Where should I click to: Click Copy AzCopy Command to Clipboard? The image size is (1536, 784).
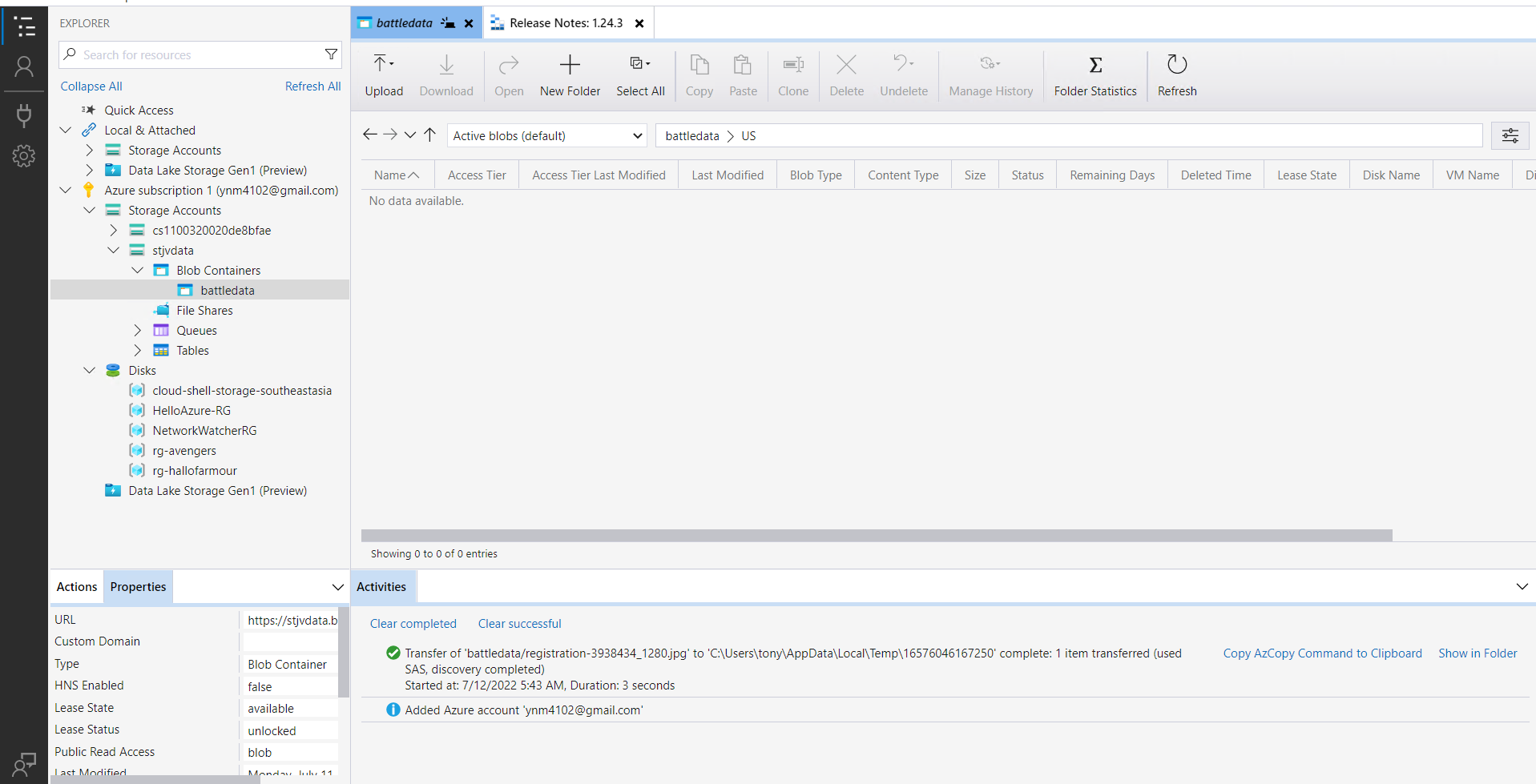pos(1322,653)
